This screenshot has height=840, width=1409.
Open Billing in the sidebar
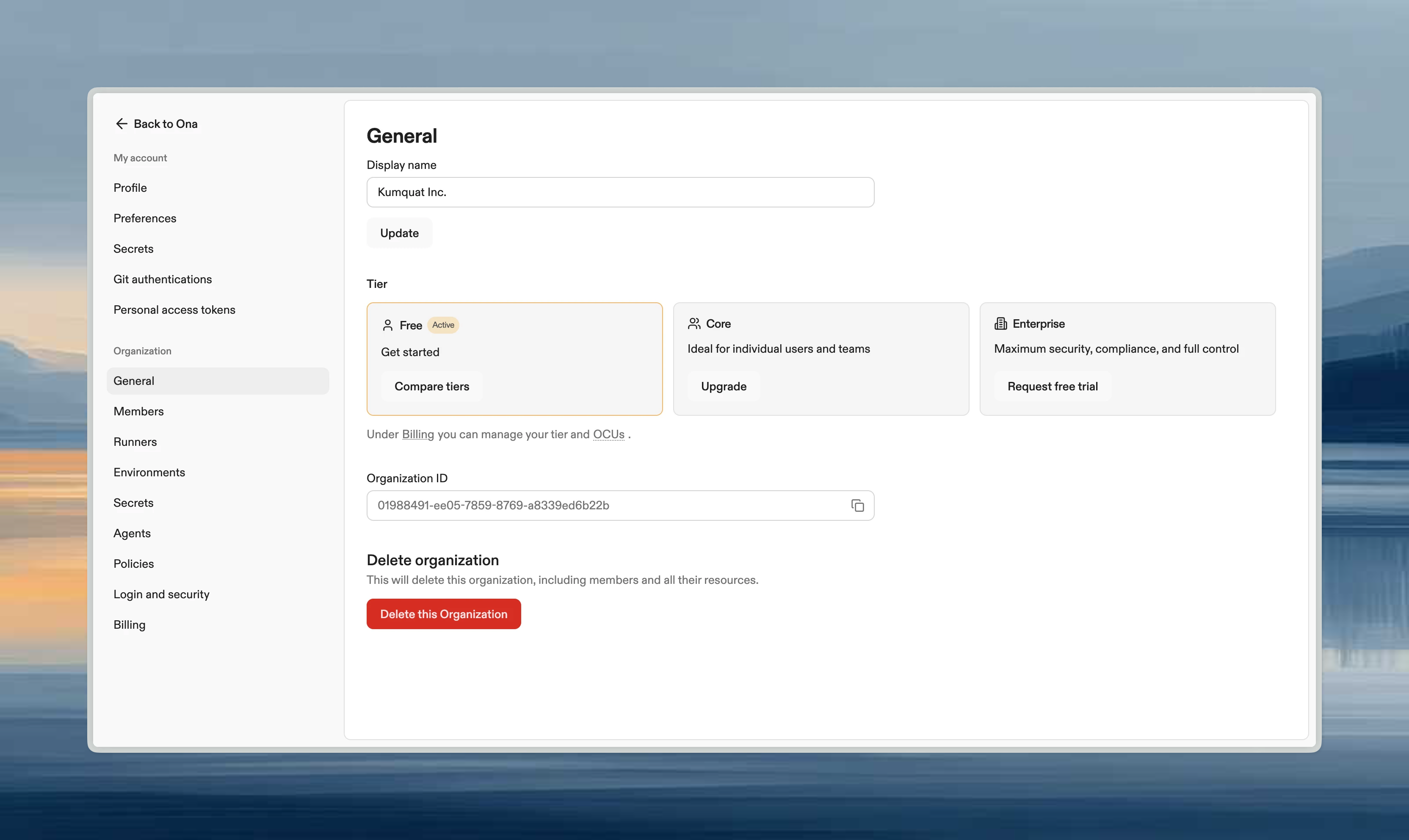130,625
